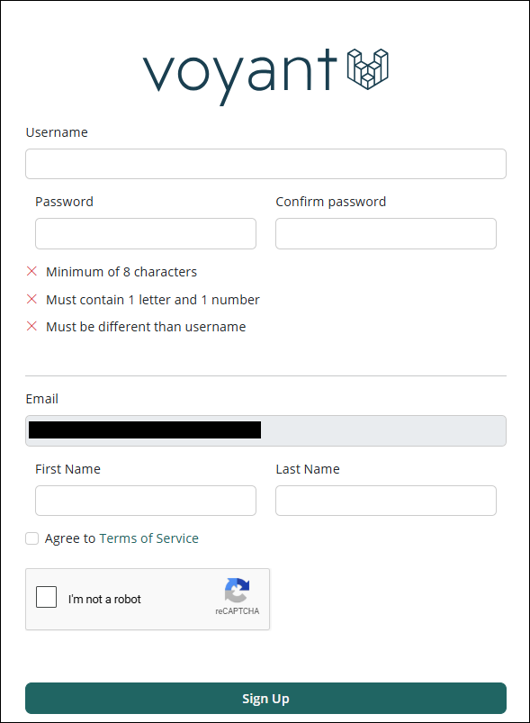Activate the Confirm password field
This screenshot has width=530, height=723.
click(x=386, y=234)
